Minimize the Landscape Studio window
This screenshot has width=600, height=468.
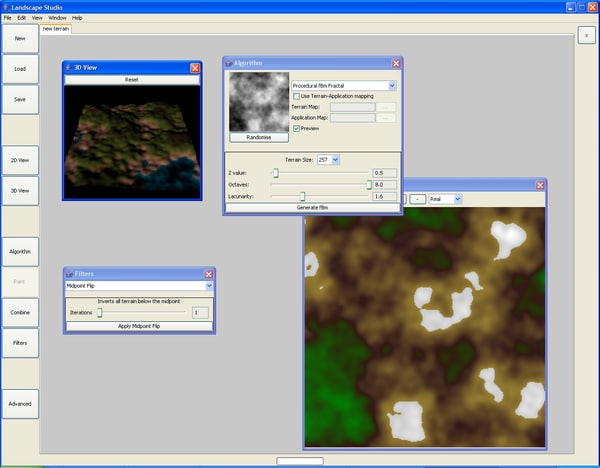pos(571,7)
